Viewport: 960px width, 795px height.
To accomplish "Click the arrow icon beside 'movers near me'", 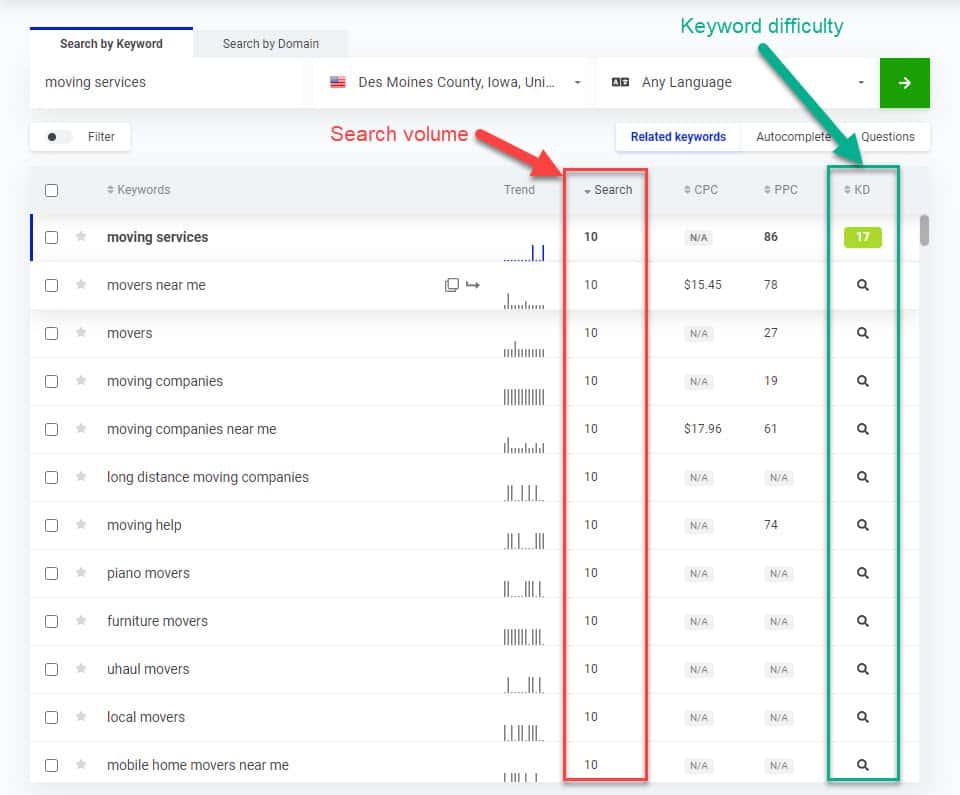I will [x=473, y=285].
